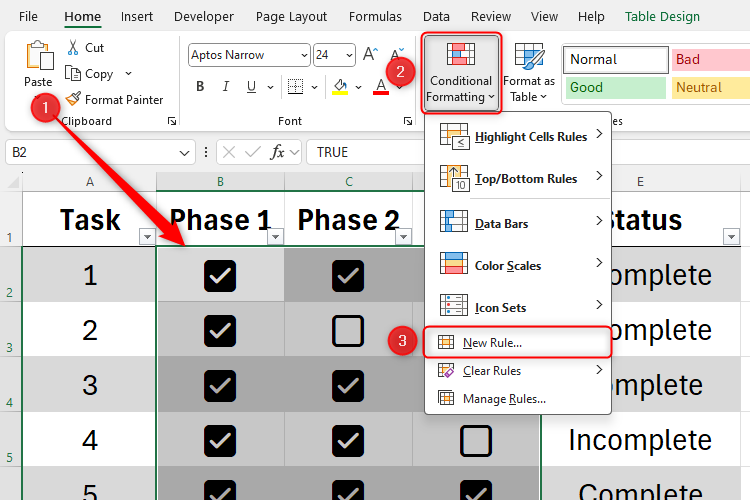Confirm formula entry checkmark icon
The height and width of the screenshot is (500, 750).
[x=252, y=152]
